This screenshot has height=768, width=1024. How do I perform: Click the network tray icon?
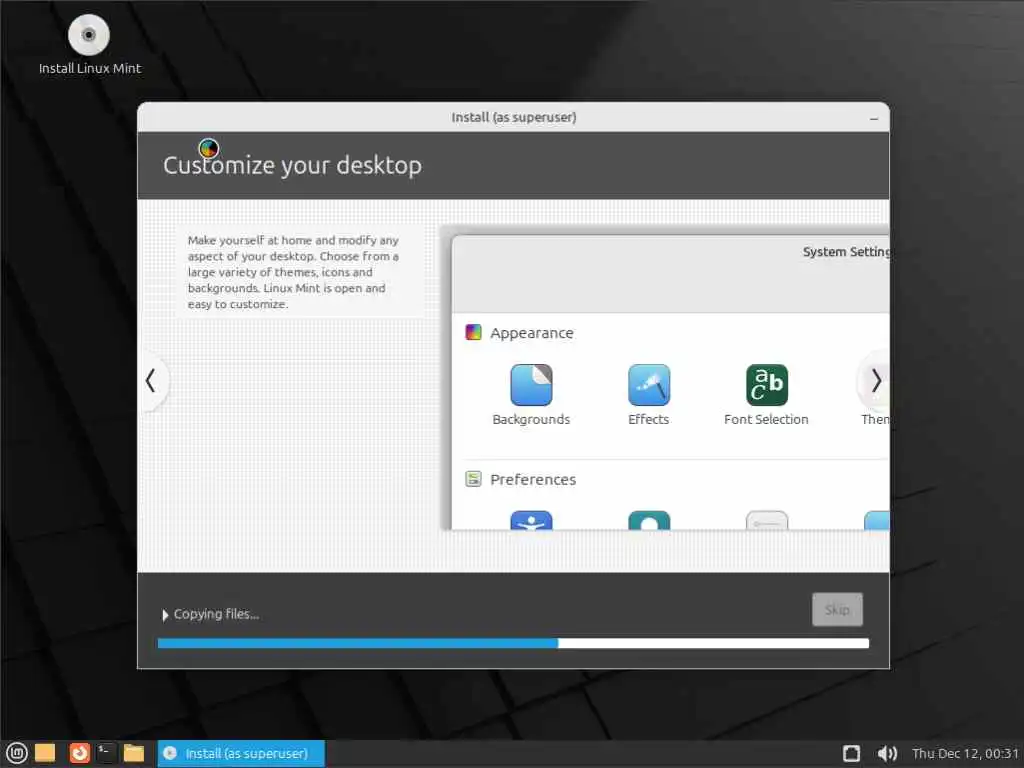tap(851, 754)
